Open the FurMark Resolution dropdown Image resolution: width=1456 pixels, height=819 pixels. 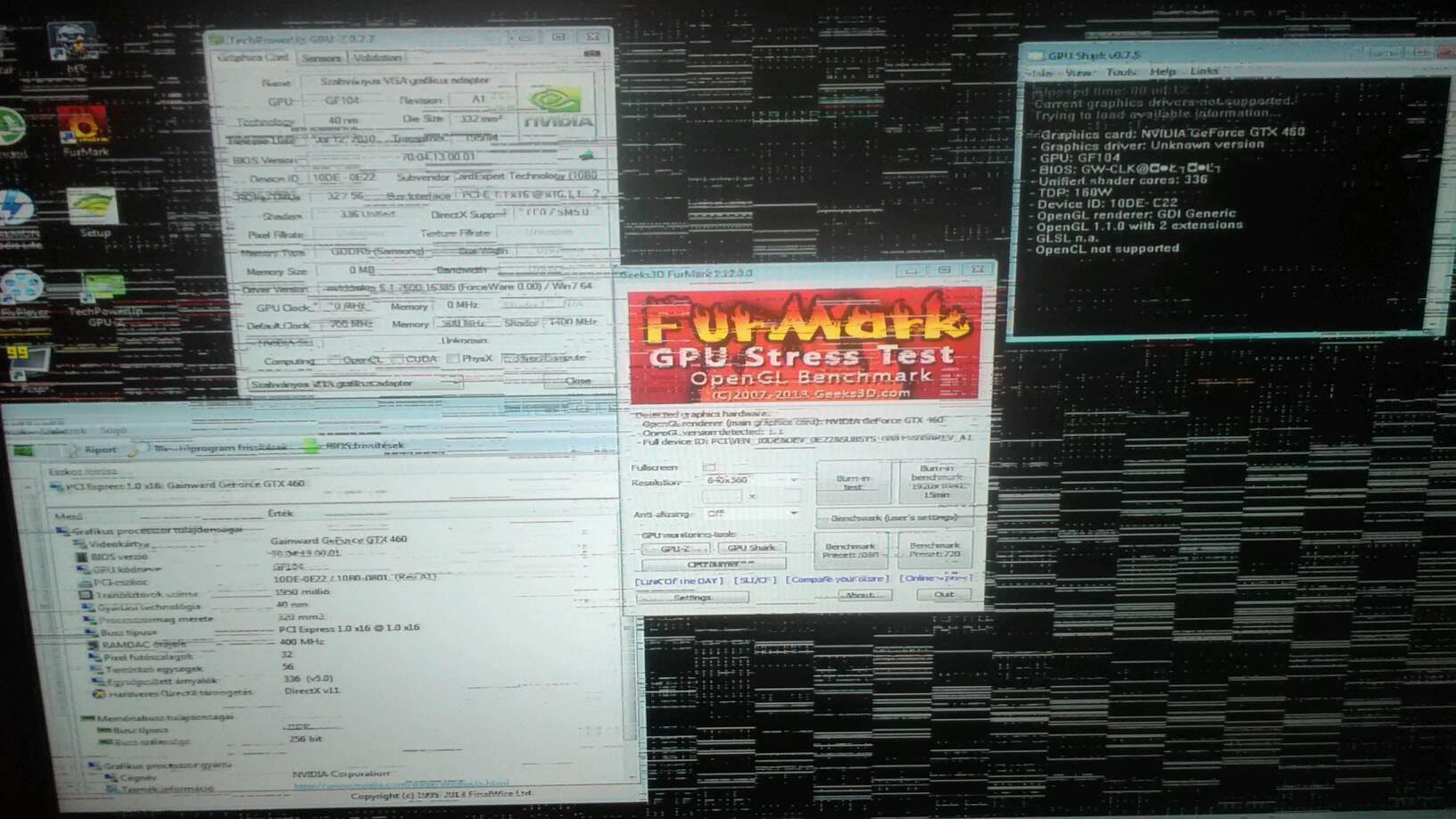[x=751, y=480]
